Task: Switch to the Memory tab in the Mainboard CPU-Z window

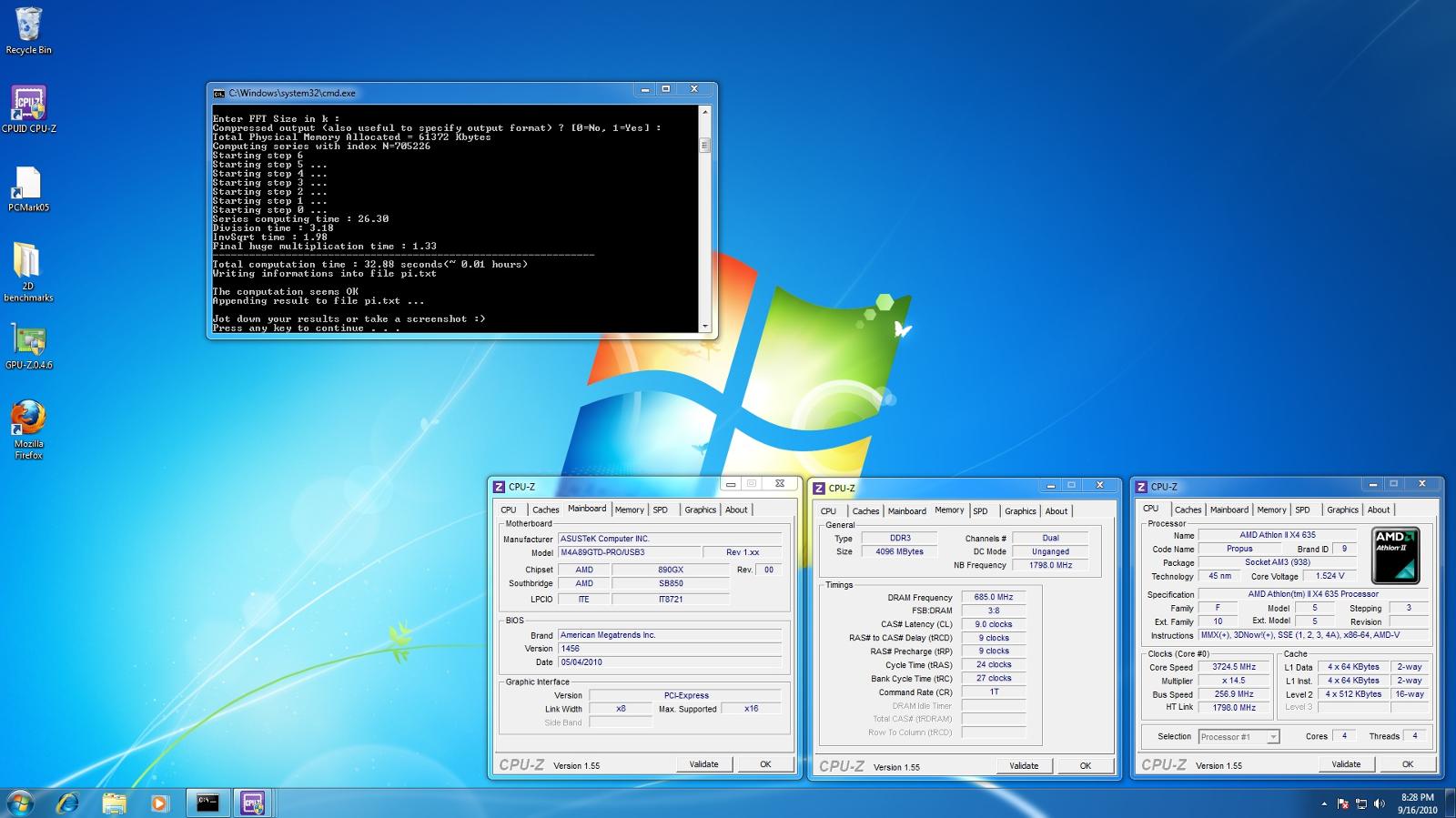Action: 629,510
